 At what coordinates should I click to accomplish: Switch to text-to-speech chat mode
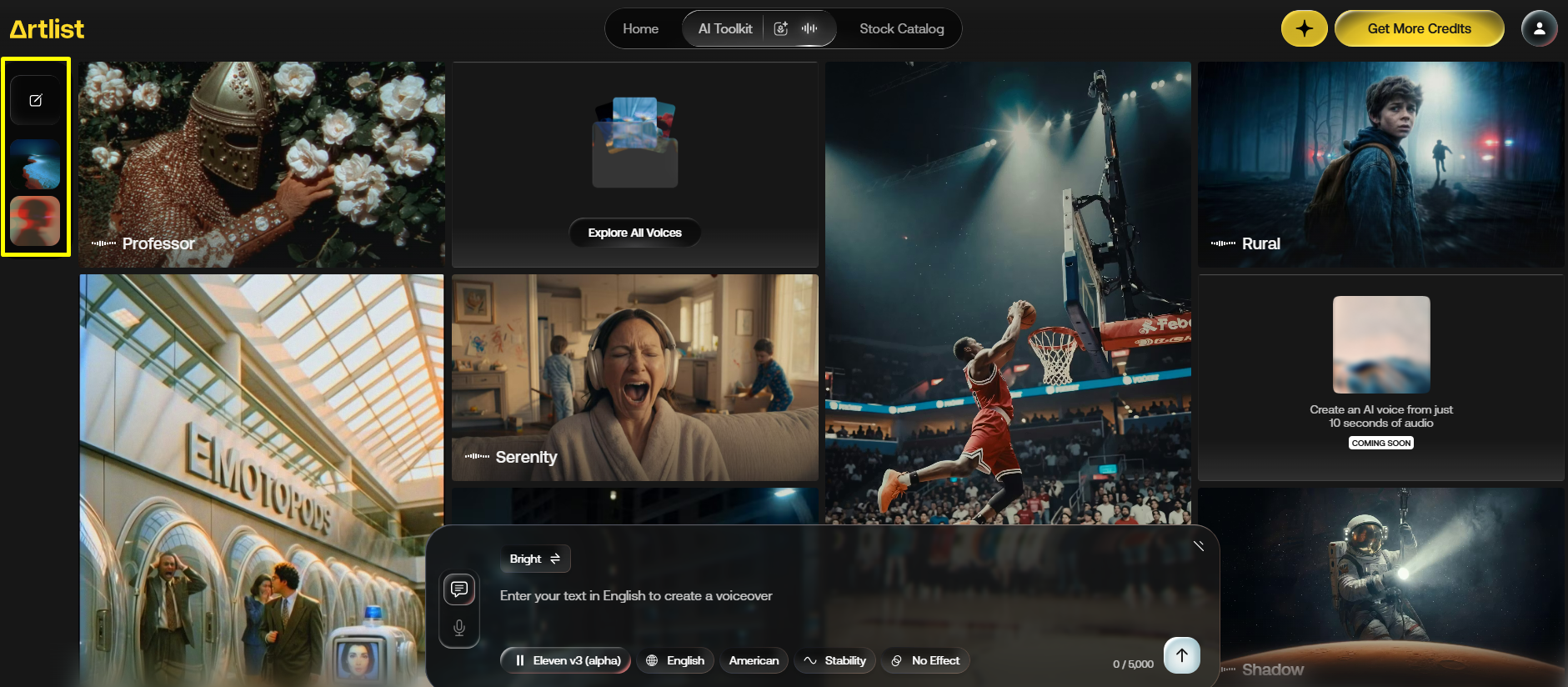pos(459,589)
